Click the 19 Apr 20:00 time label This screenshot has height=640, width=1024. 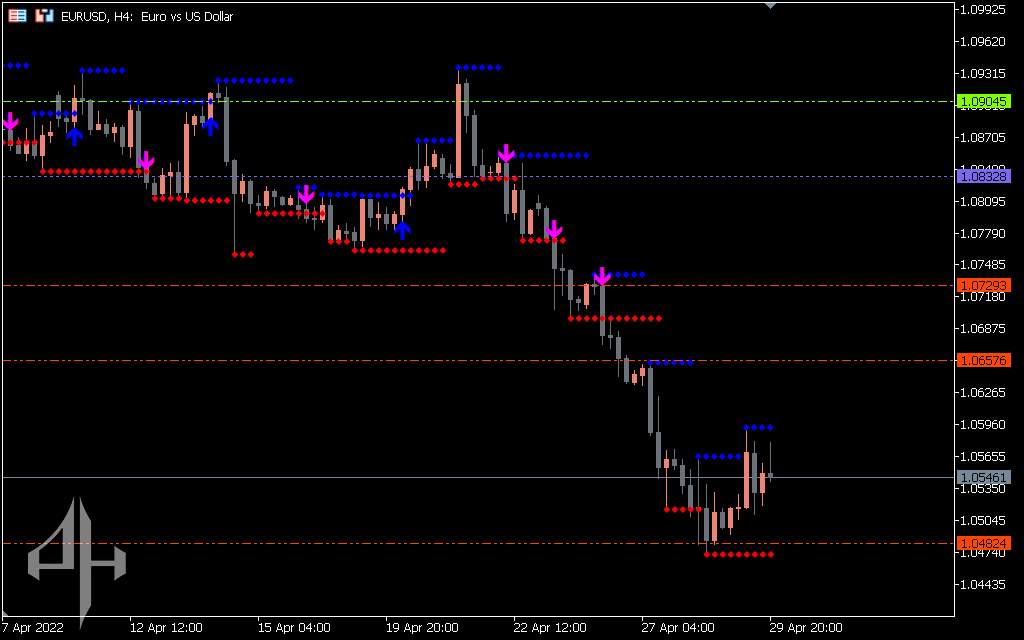coord(422,628)
